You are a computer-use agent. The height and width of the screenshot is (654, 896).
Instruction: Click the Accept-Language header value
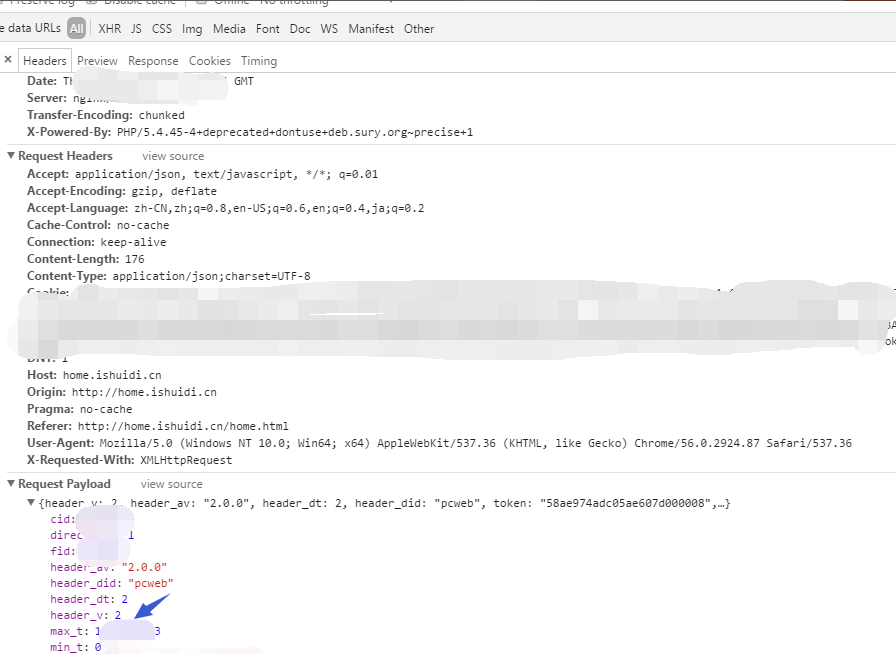279,208
